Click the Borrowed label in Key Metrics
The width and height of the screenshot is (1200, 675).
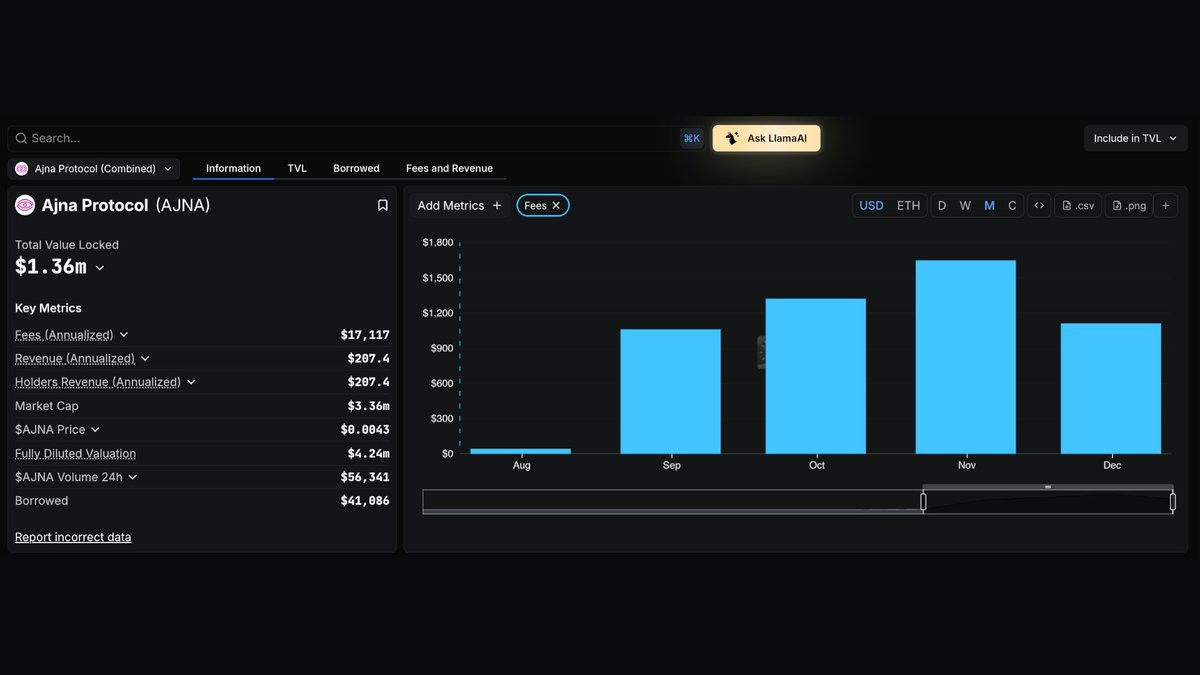tap(42, 501)
